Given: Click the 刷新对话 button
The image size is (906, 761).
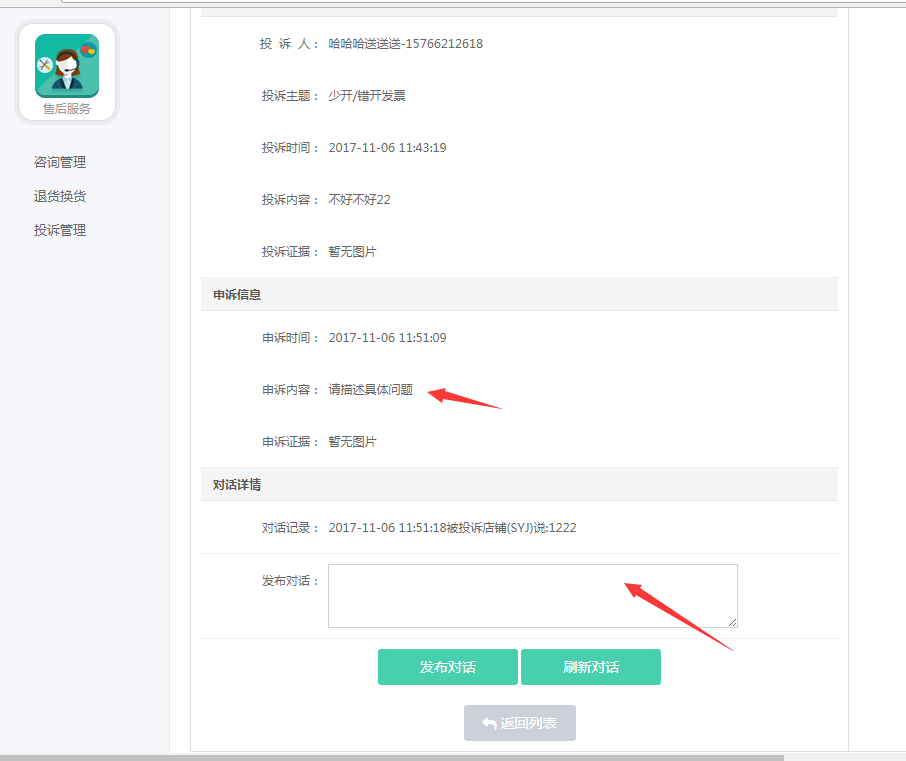Looking at the screenshot, I should [590, 667].
